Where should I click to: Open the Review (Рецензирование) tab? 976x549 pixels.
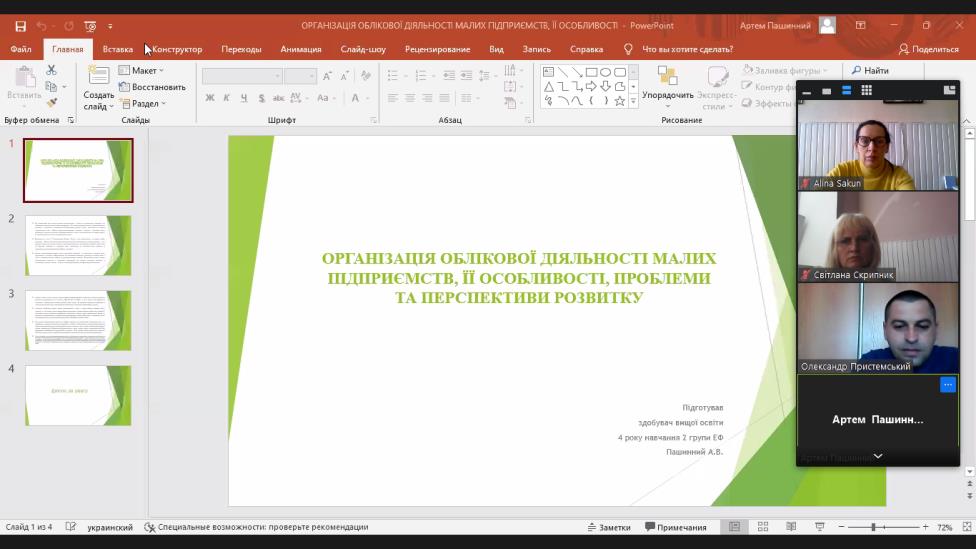point(437,49)
